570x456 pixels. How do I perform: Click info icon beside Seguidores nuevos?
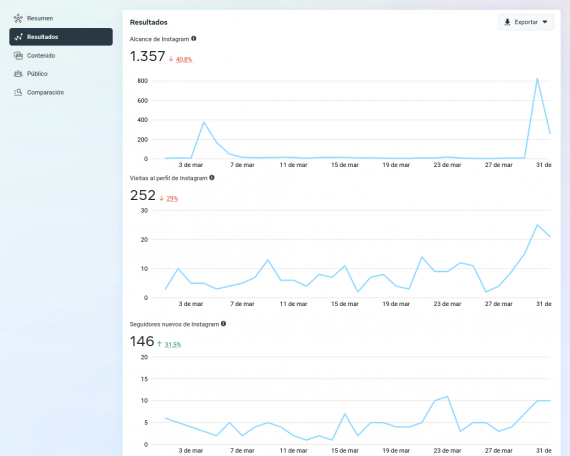point(223,324)
